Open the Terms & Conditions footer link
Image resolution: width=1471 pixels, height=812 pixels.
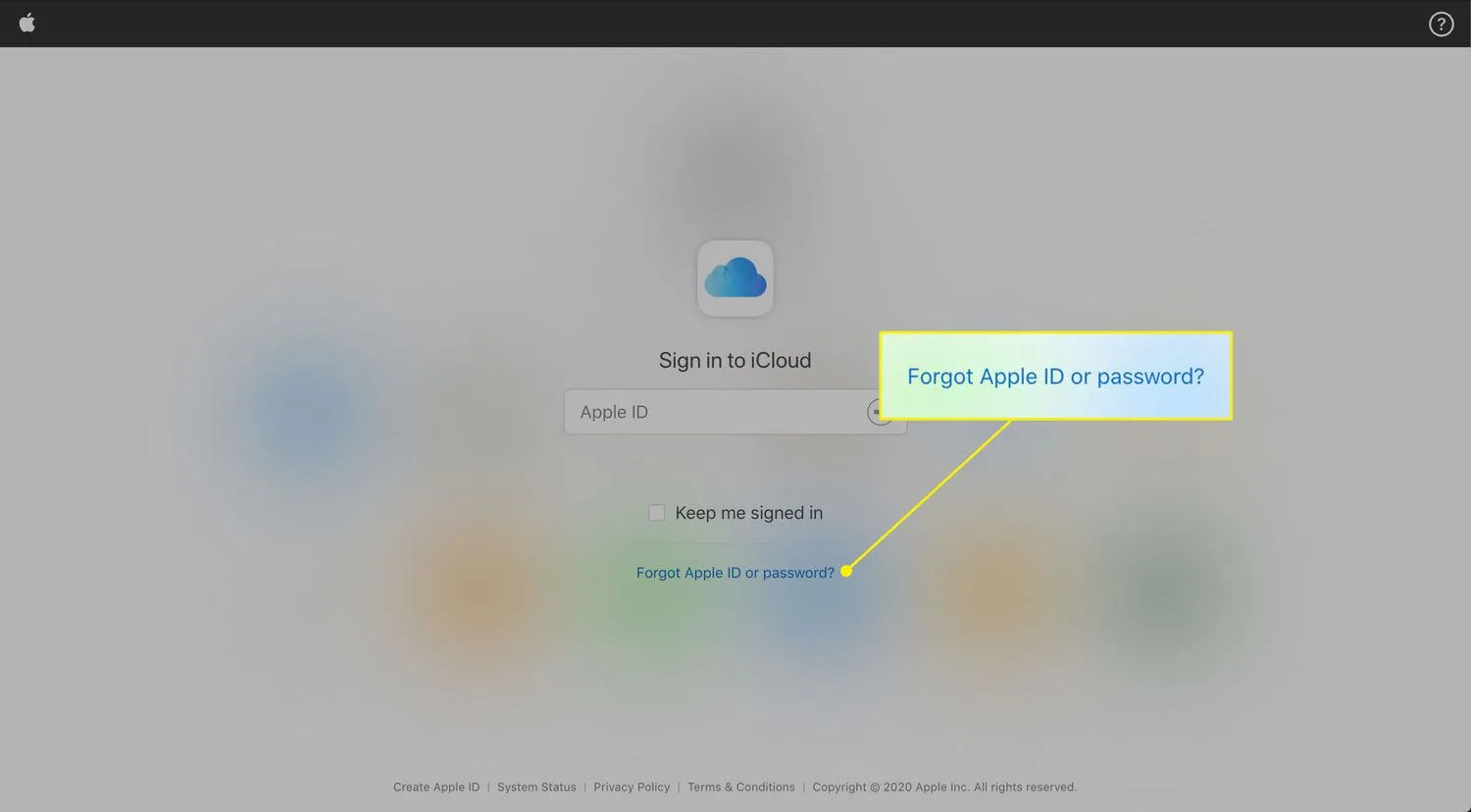point(741,787)
